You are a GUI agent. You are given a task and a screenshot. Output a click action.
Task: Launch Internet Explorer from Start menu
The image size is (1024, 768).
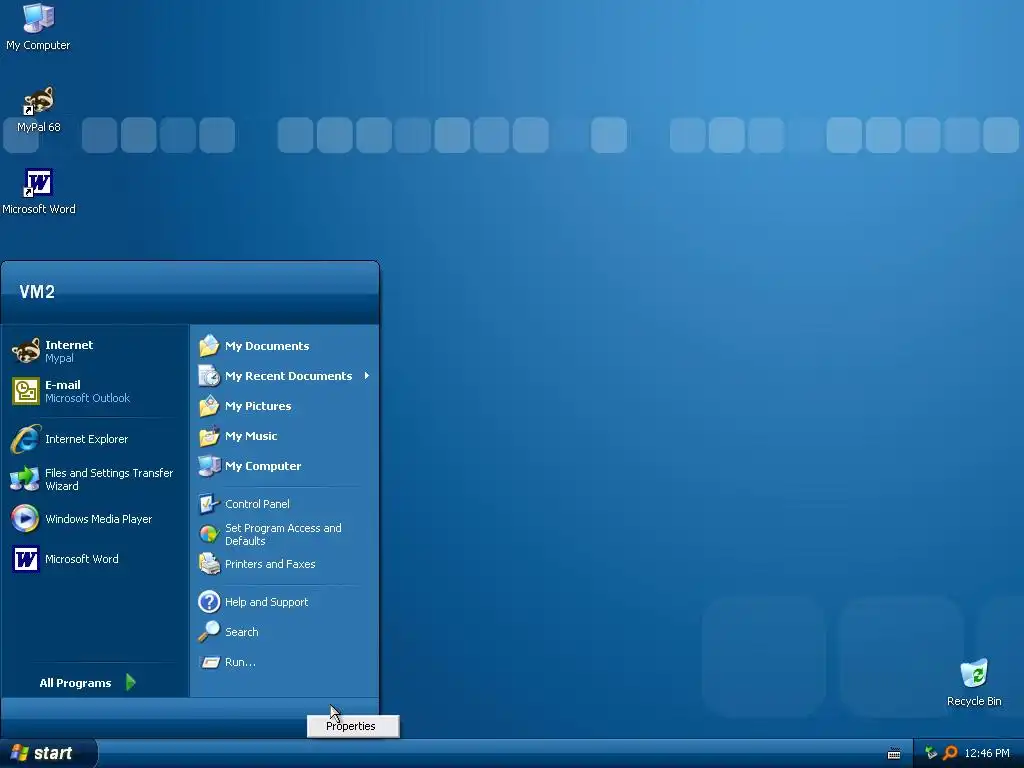click(95, 439)
